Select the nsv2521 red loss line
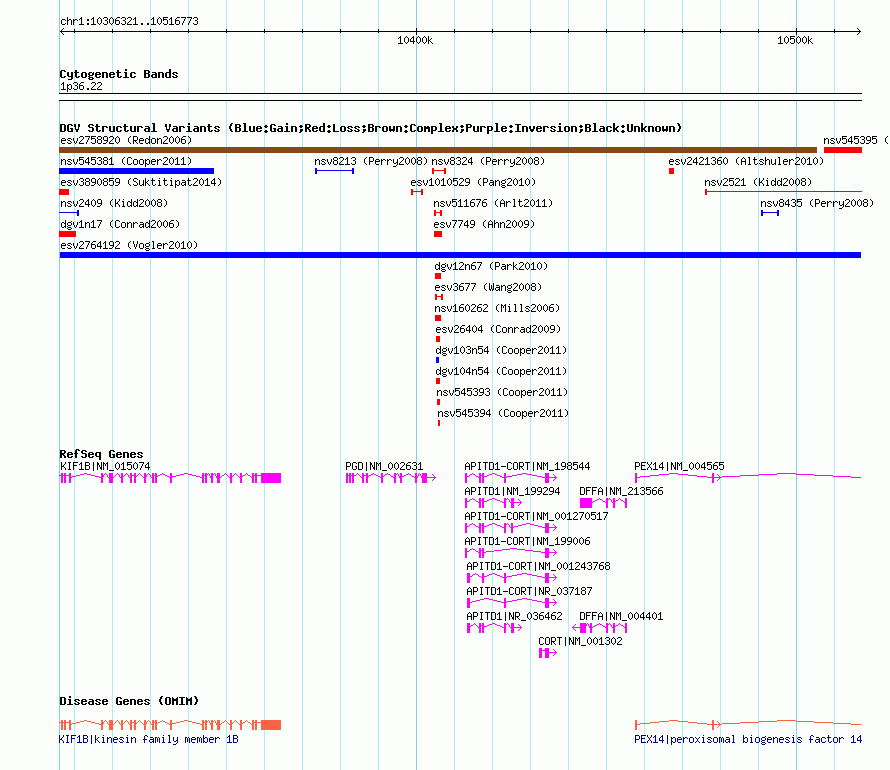890x770 pixels. 783,192
